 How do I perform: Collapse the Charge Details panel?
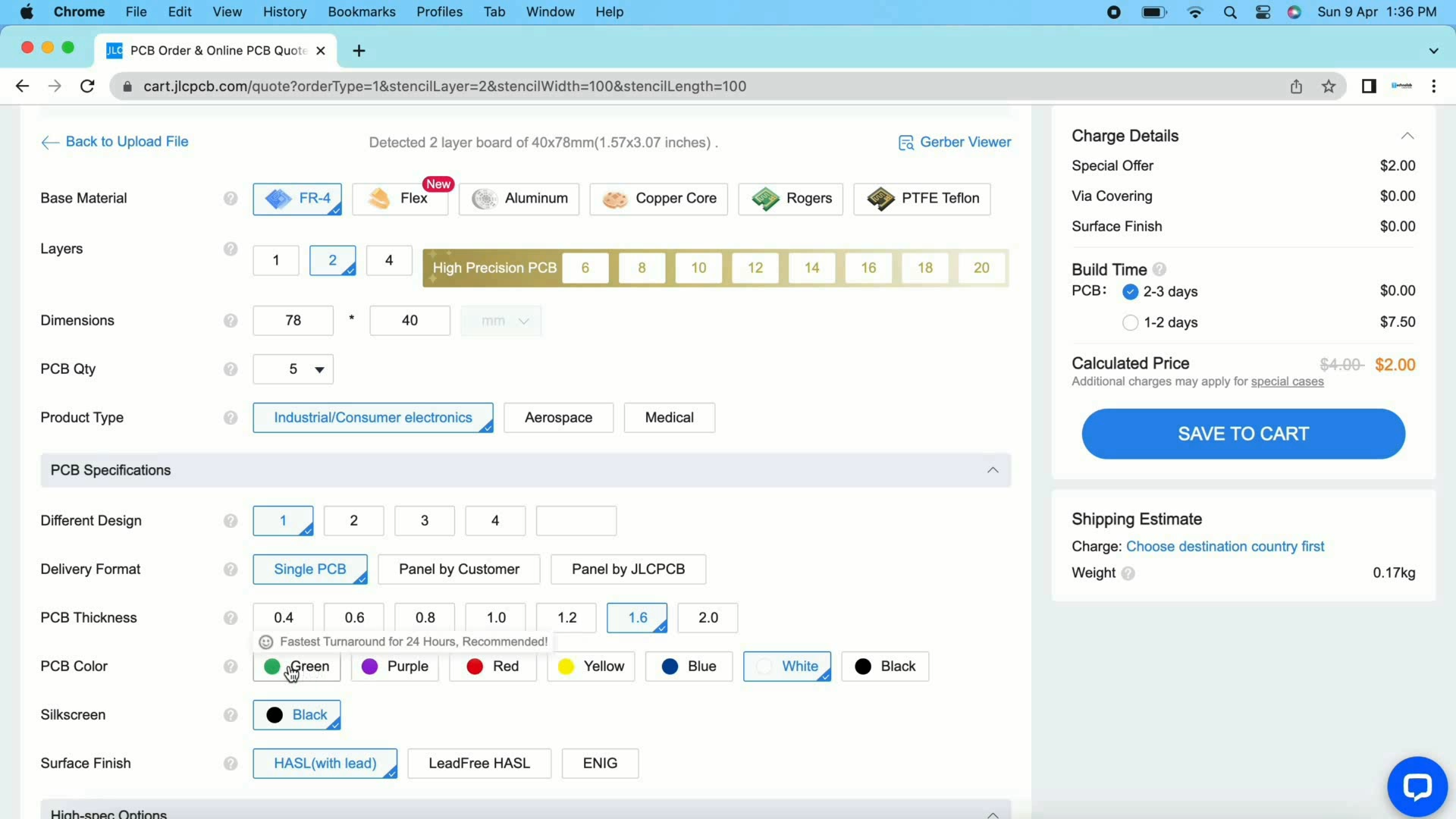point(1407,136)
